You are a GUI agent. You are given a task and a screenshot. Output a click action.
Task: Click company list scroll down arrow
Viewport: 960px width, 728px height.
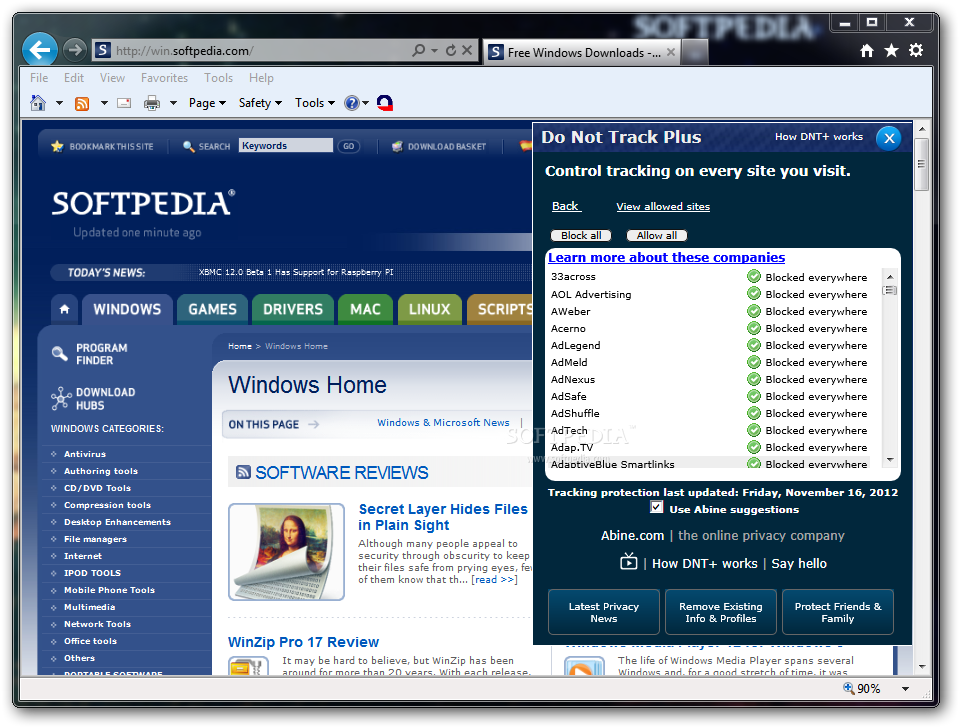[x=890, y=460]
